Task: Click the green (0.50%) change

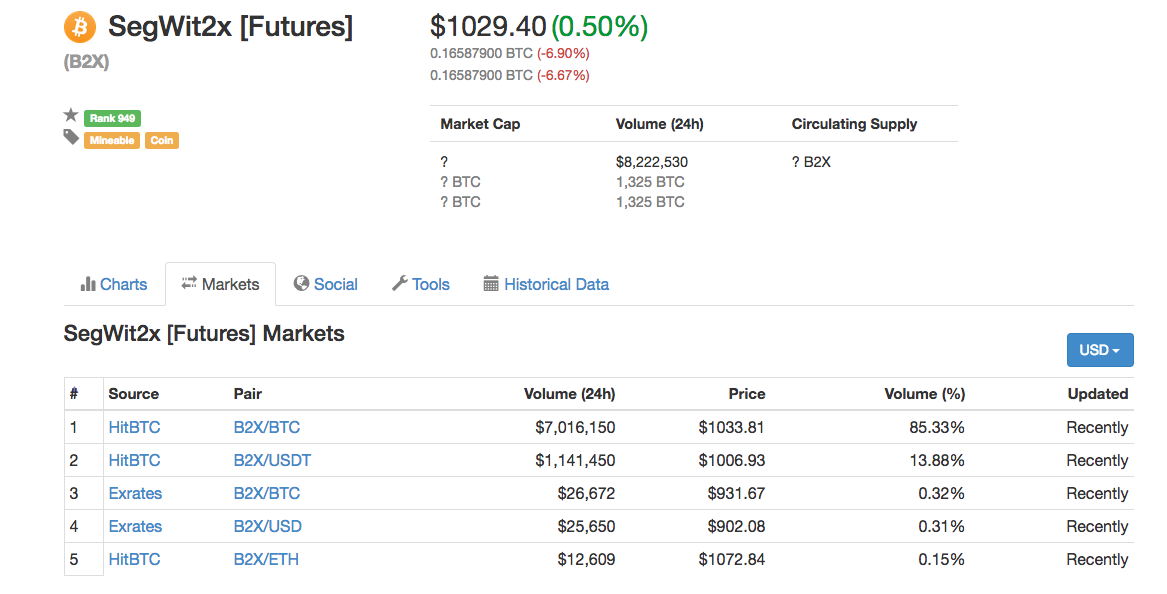Action: coord(599,27)
